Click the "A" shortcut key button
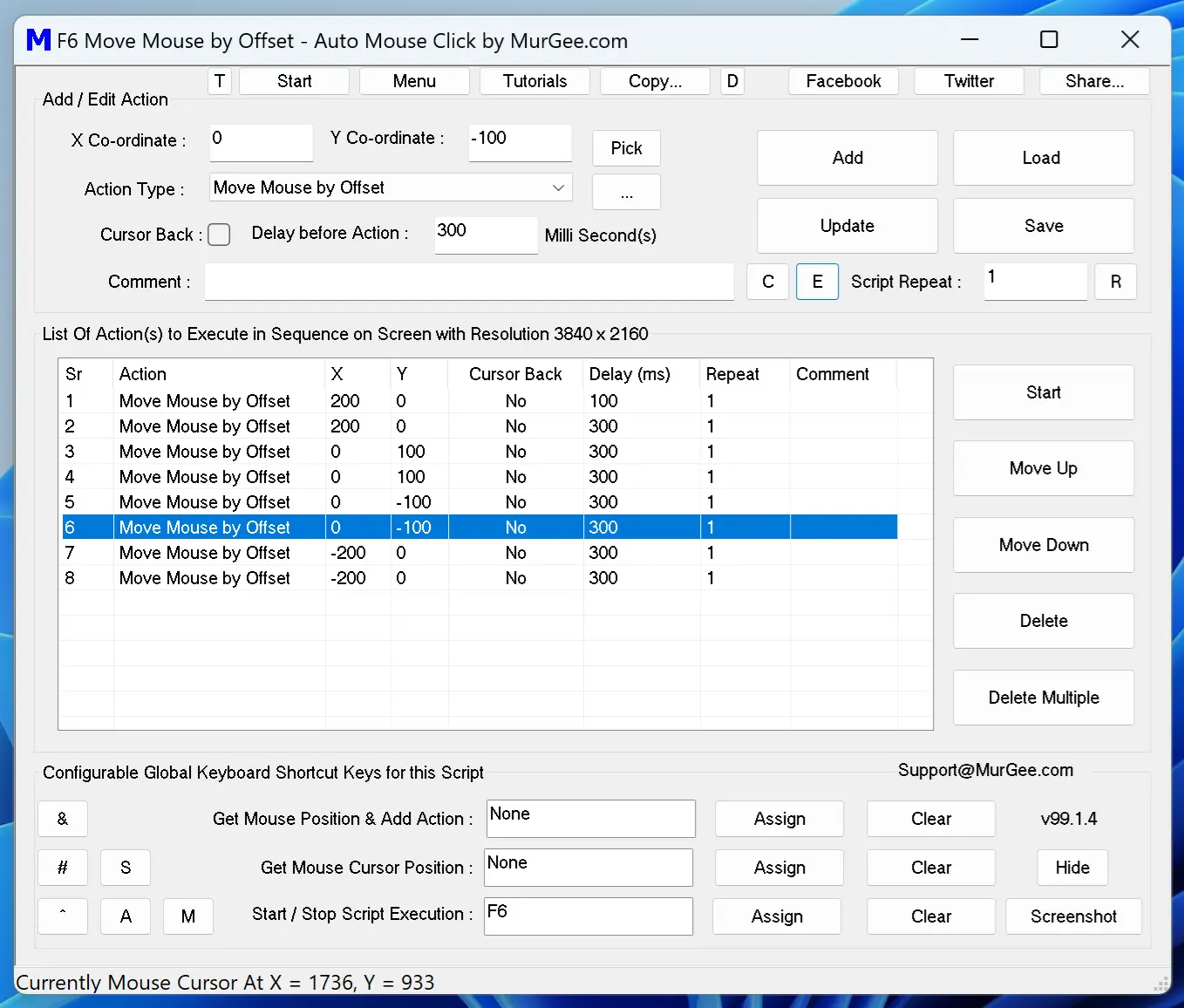Screen dimensions: 1184x1008 click(x=125, y=916)
